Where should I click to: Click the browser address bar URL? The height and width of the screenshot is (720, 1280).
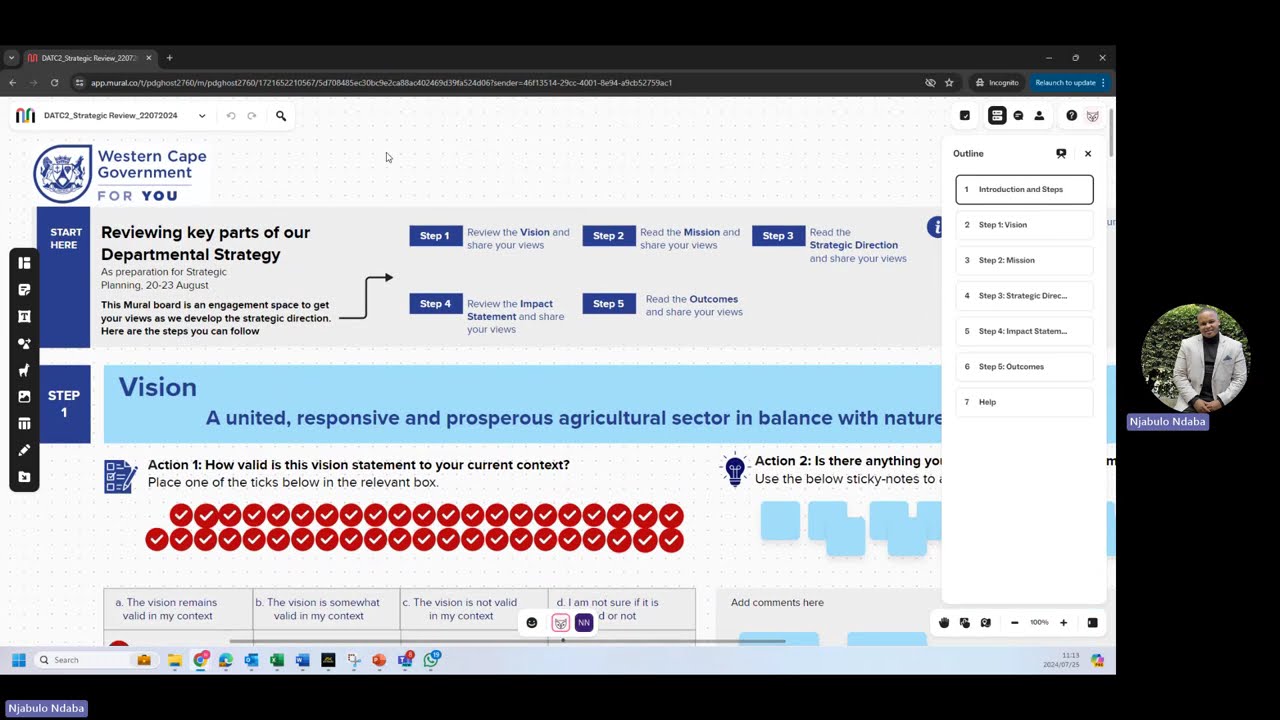381,83
